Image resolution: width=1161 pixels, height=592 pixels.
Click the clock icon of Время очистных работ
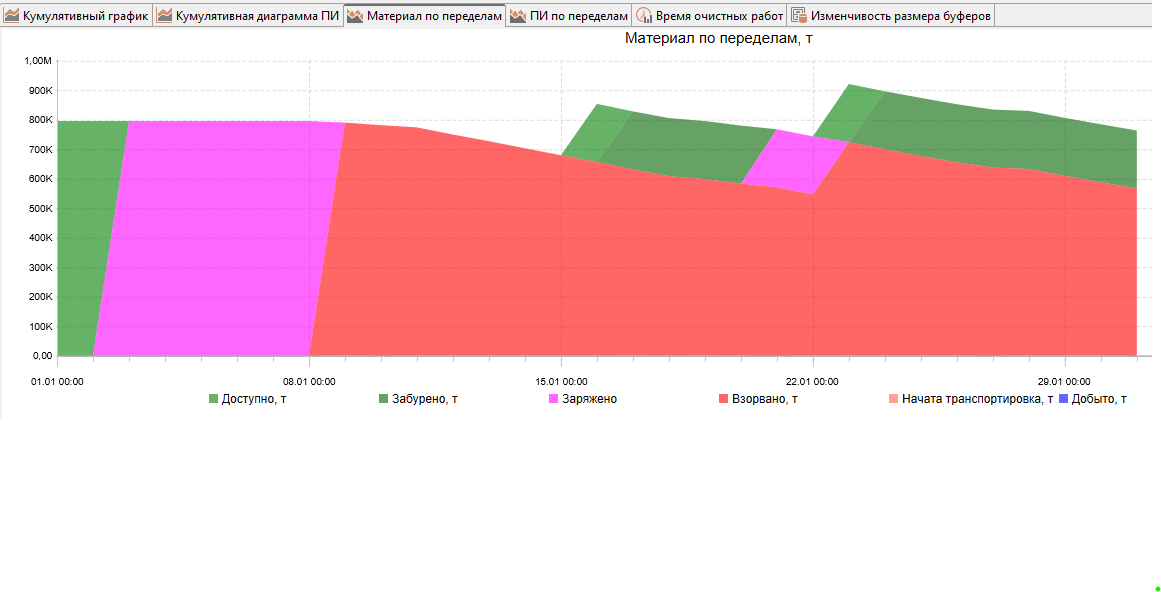644,15
